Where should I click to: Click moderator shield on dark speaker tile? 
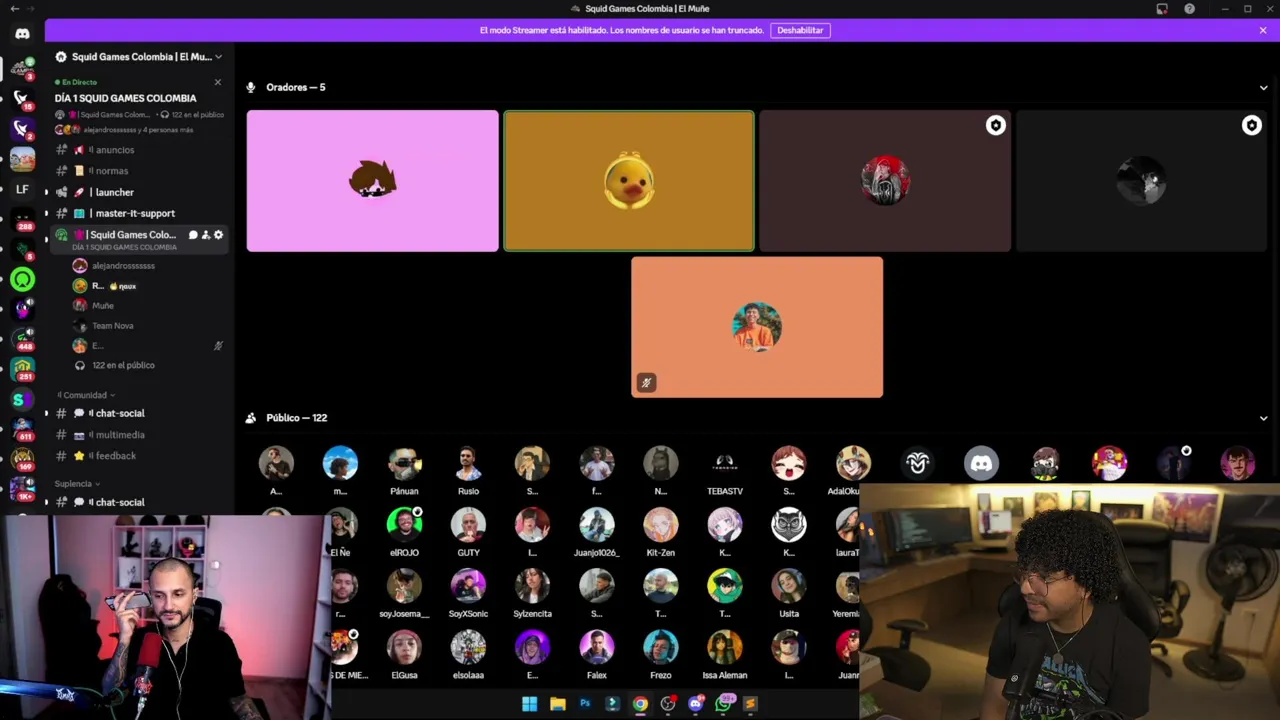click(1251, 126)
